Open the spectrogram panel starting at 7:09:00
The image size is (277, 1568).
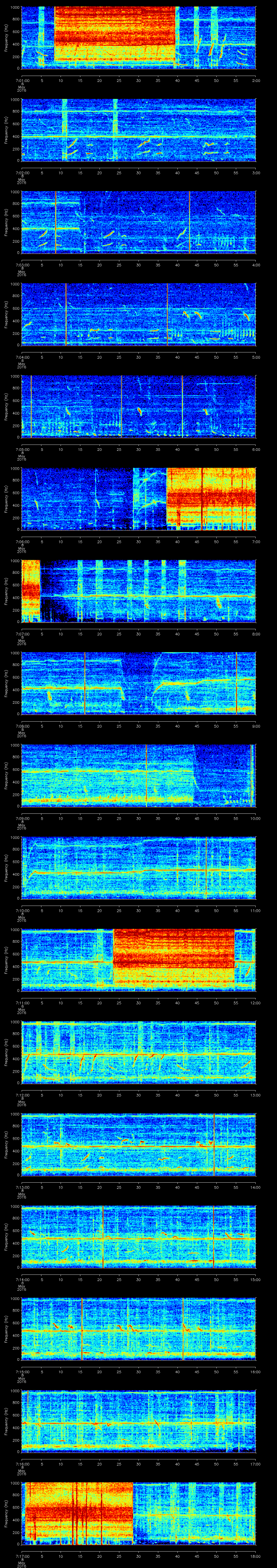click(x=139, y=775)
